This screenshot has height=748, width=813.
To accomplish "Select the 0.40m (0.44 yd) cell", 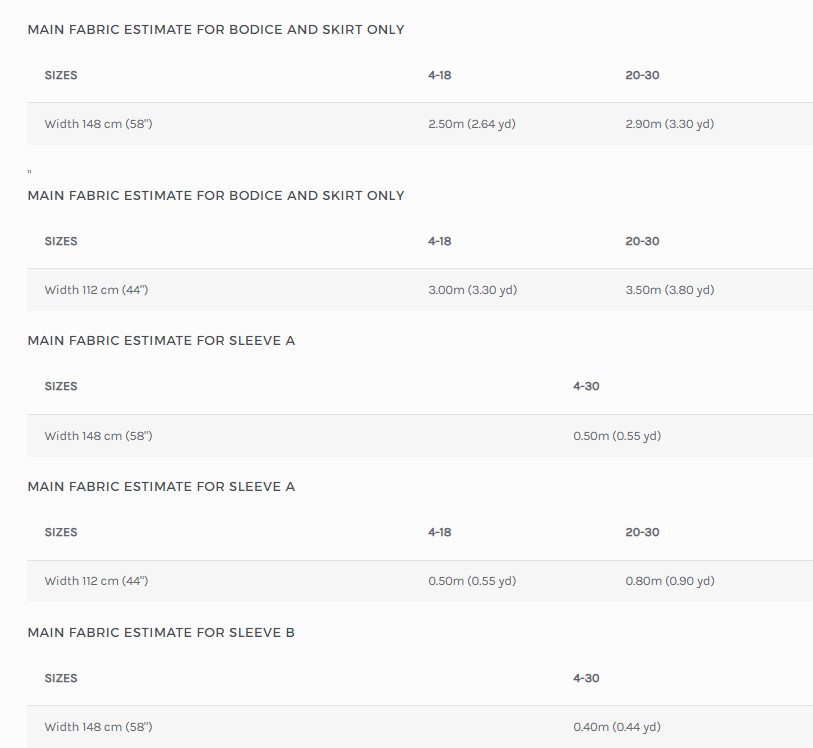I will point(617,727).
